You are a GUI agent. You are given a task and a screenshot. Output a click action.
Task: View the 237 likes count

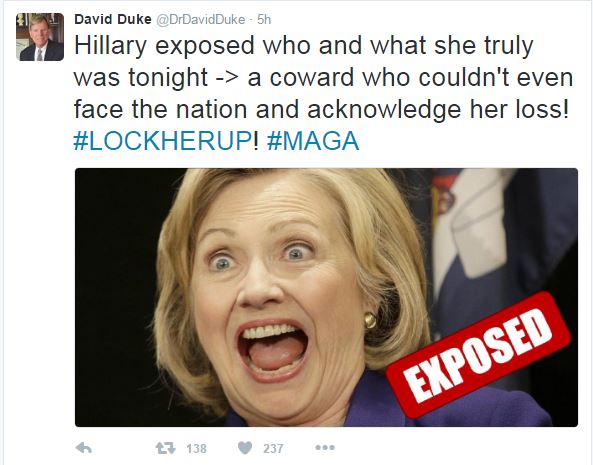(273, 449)
